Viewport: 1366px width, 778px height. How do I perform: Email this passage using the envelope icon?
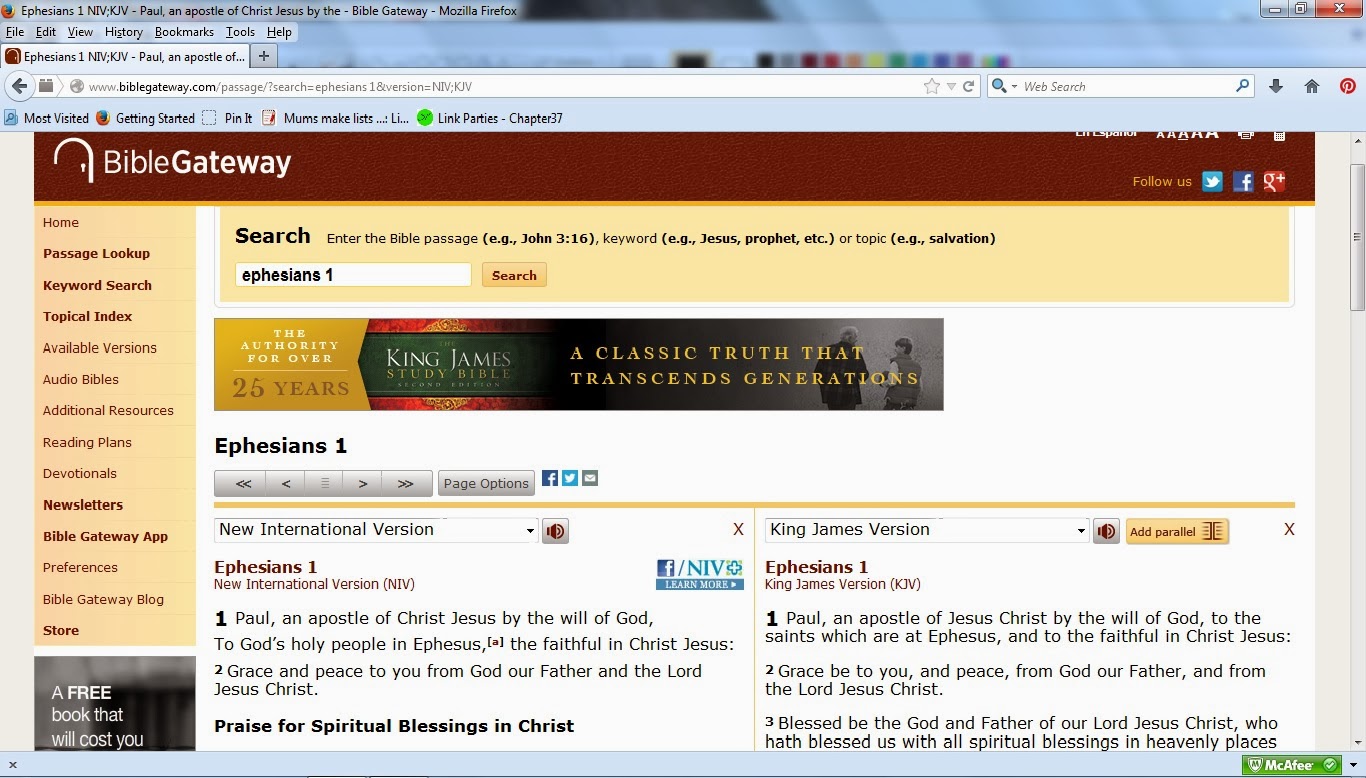[x=590, y=479]
